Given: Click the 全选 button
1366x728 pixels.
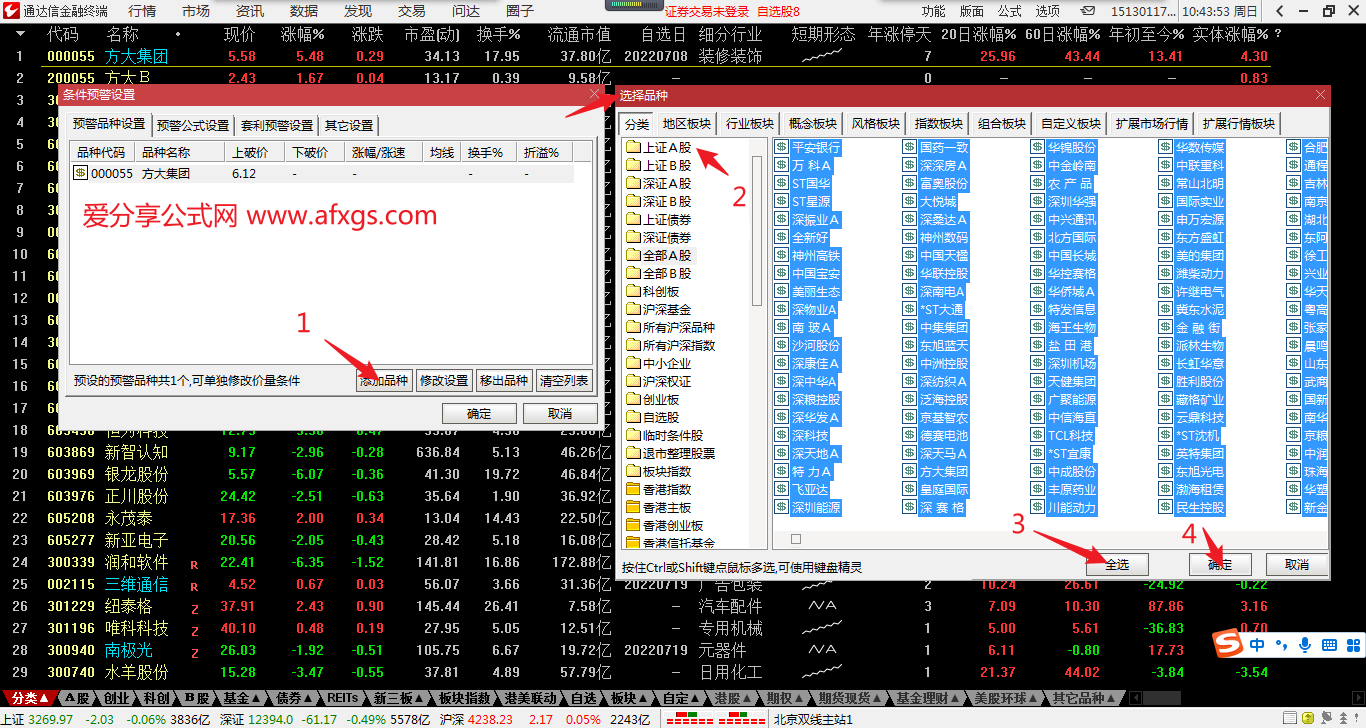Looking at the screenshot, I should click(x=1116, y=565).
